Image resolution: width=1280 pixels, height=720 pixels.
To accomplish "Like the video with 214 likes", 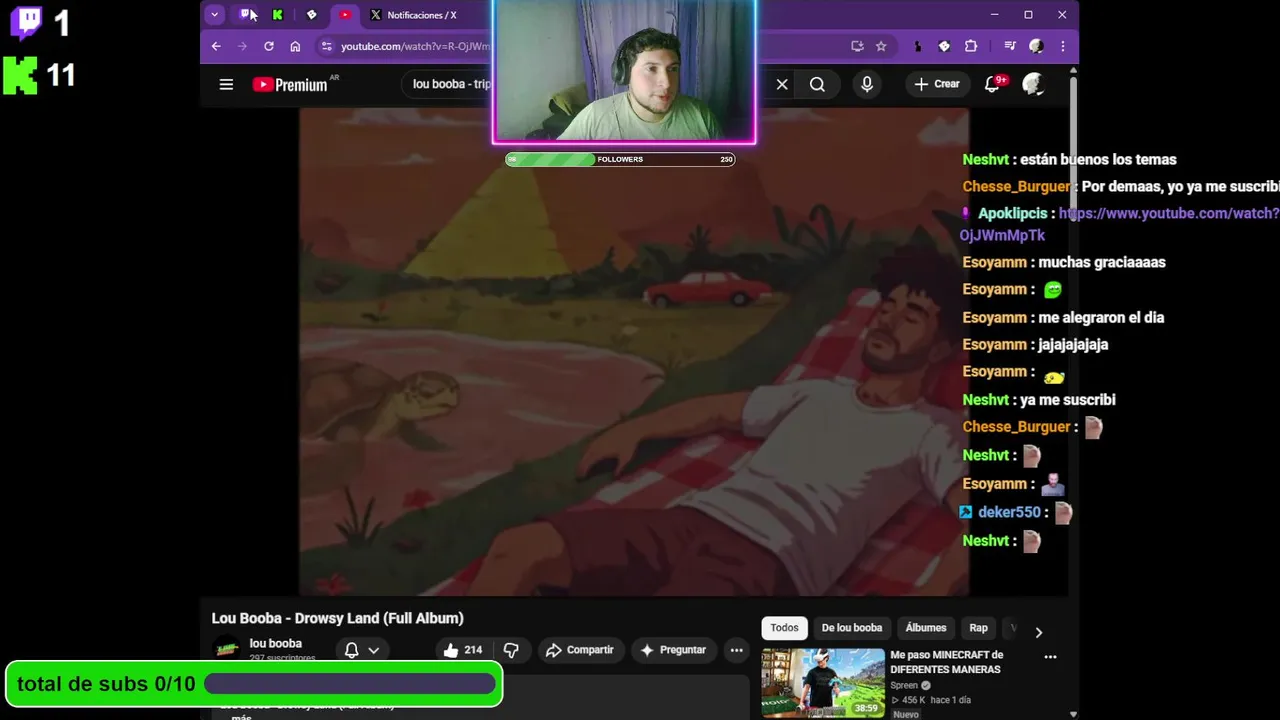I will [463, 650].
